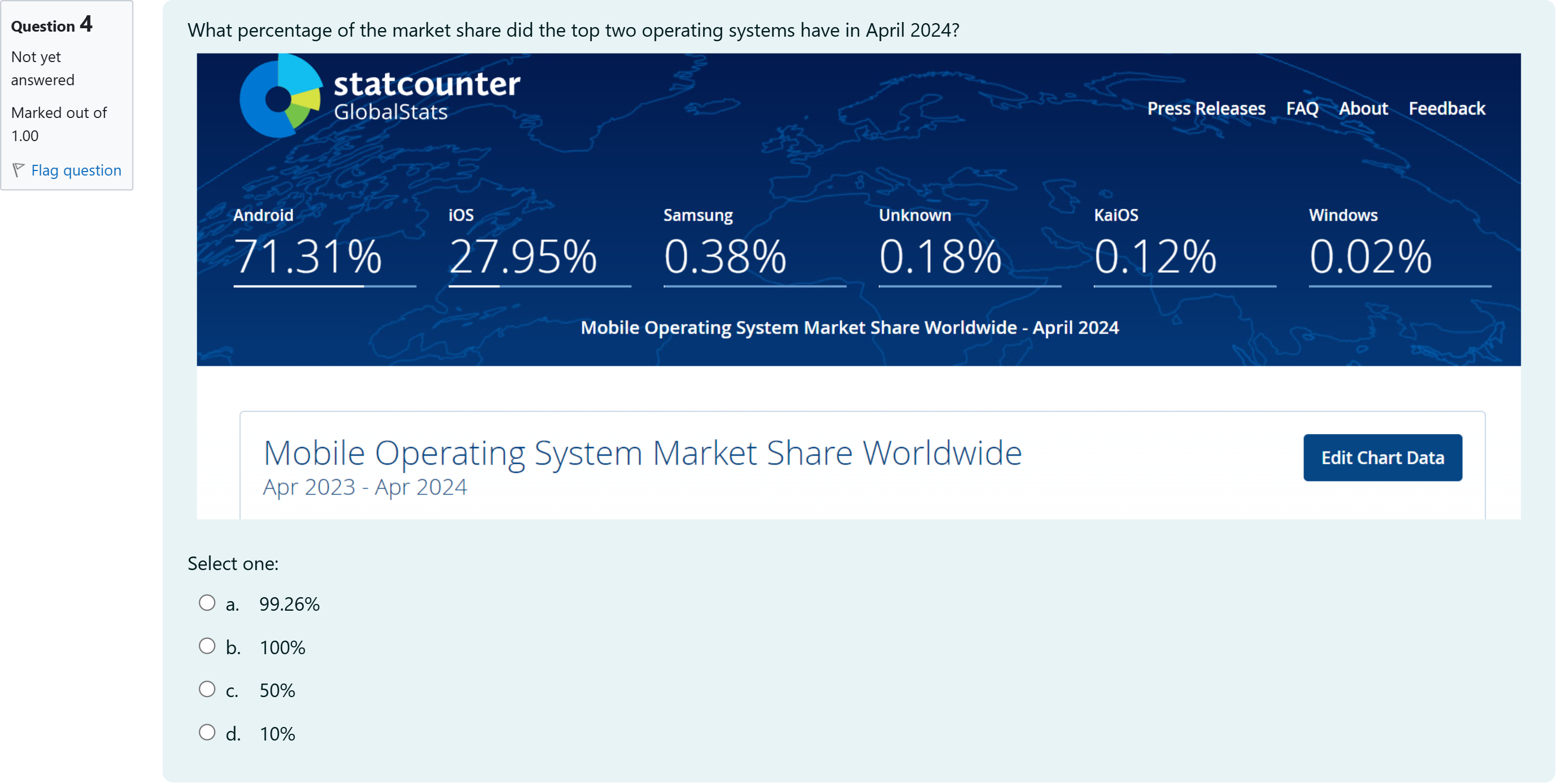Viewport: 1557px width, 784px height.
Task: Click the Unknown 0.18% statistic
Action: click(x=940, y=255)
